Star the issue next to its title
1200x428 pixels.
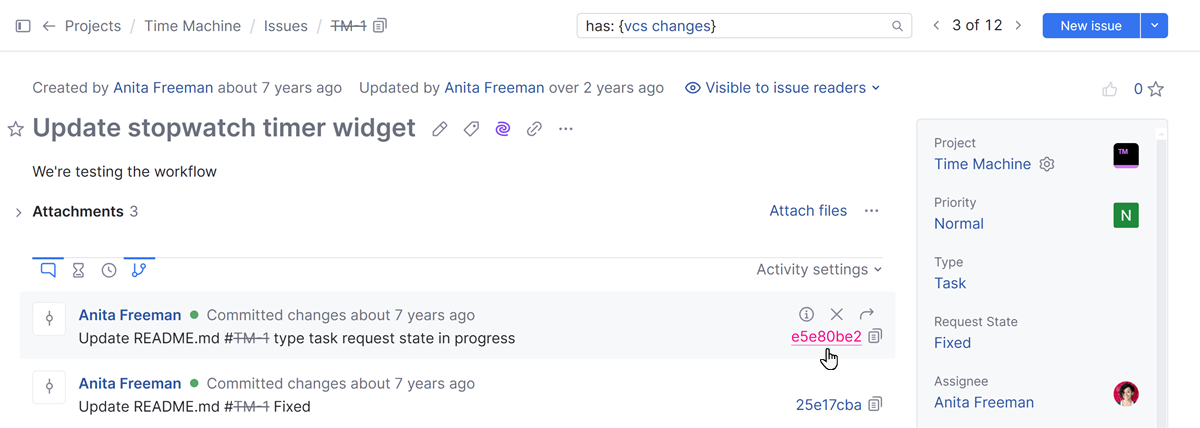[16, 129]
